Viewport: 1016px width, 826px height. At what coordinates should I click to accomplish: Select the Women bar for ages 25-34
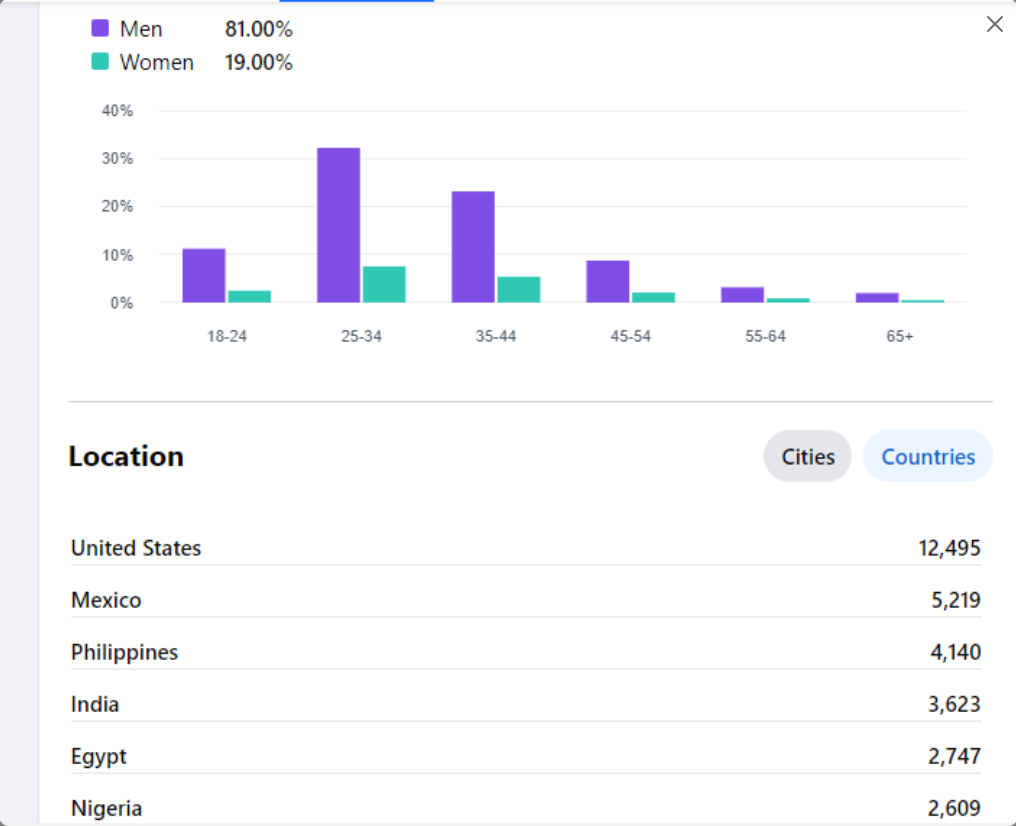[384, 285]
